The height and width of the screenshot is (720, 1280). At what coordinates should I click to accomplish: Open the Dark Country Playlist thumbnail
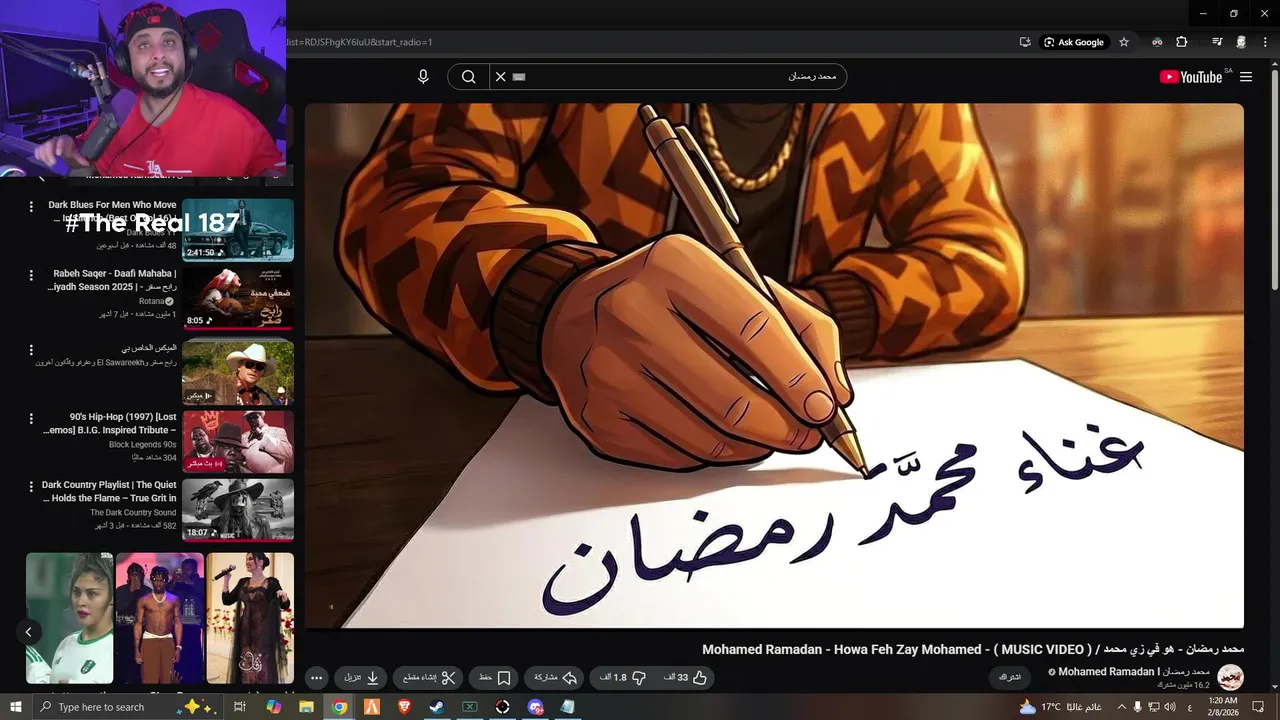[x=238, y=510]
